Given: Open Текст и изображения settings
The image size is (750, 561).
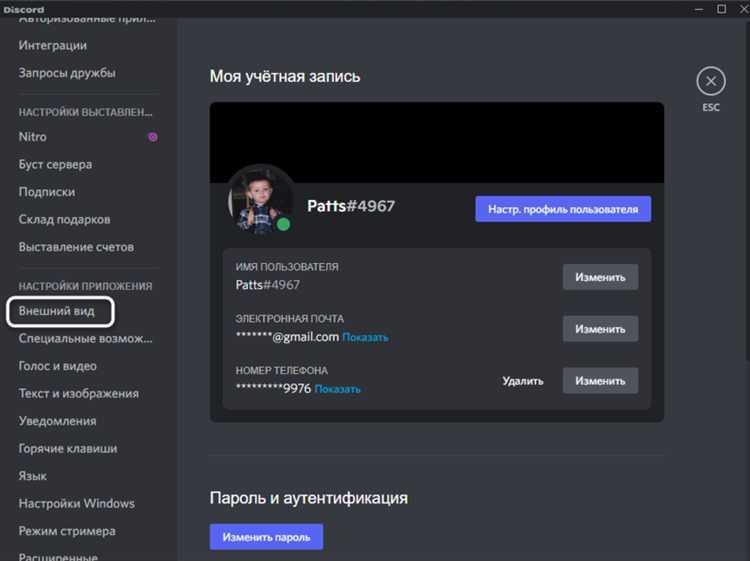Looking at the screenshot, I should coord(79,393).
